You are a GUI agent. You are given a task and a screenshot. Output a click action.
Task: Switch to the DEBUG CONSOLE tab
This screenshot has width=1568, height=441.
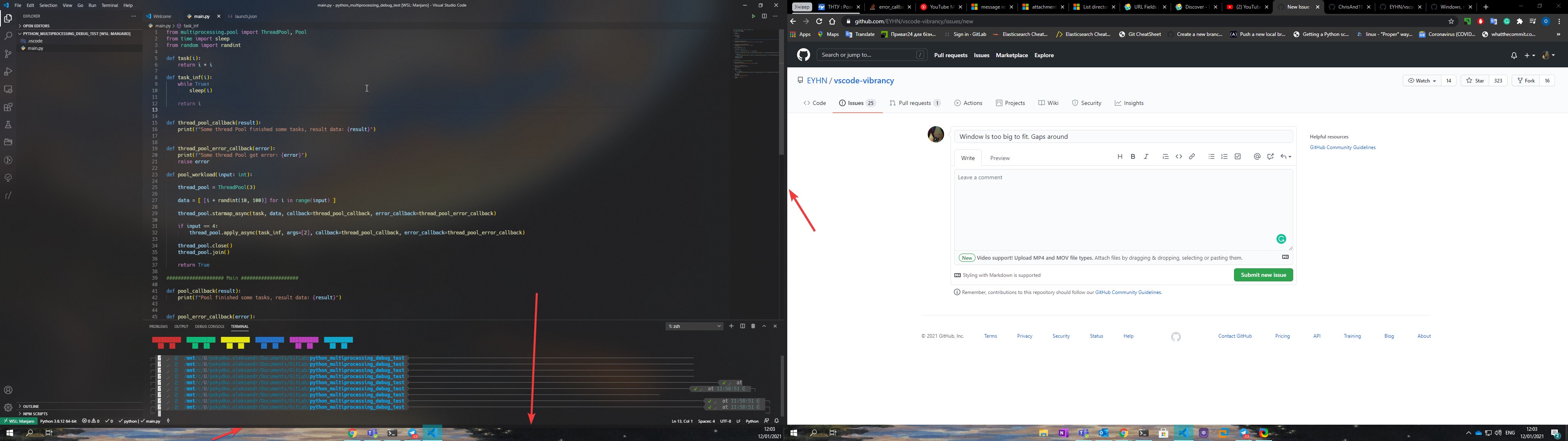point(209,327)
